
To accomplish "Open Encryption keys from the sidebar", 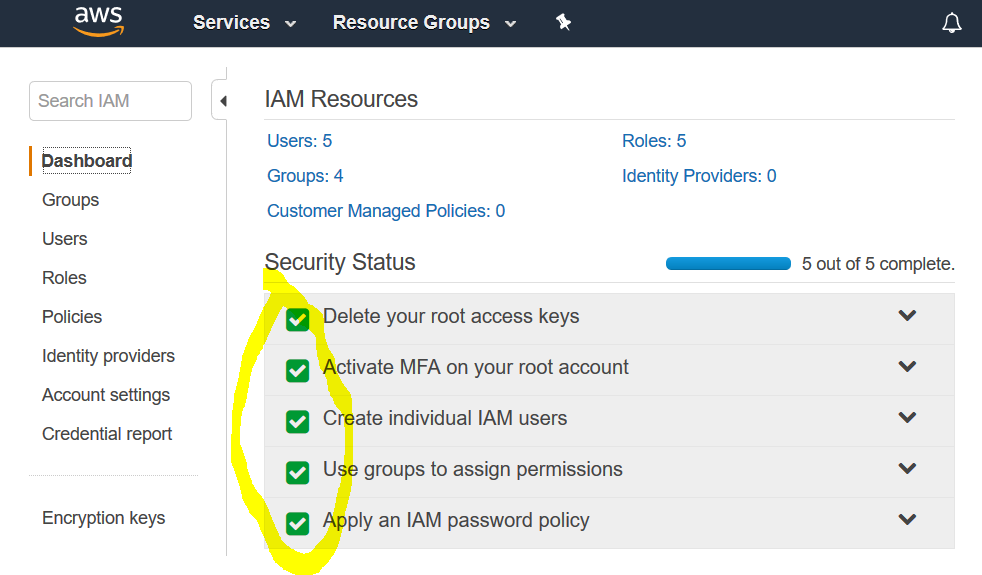I will 103,518.
